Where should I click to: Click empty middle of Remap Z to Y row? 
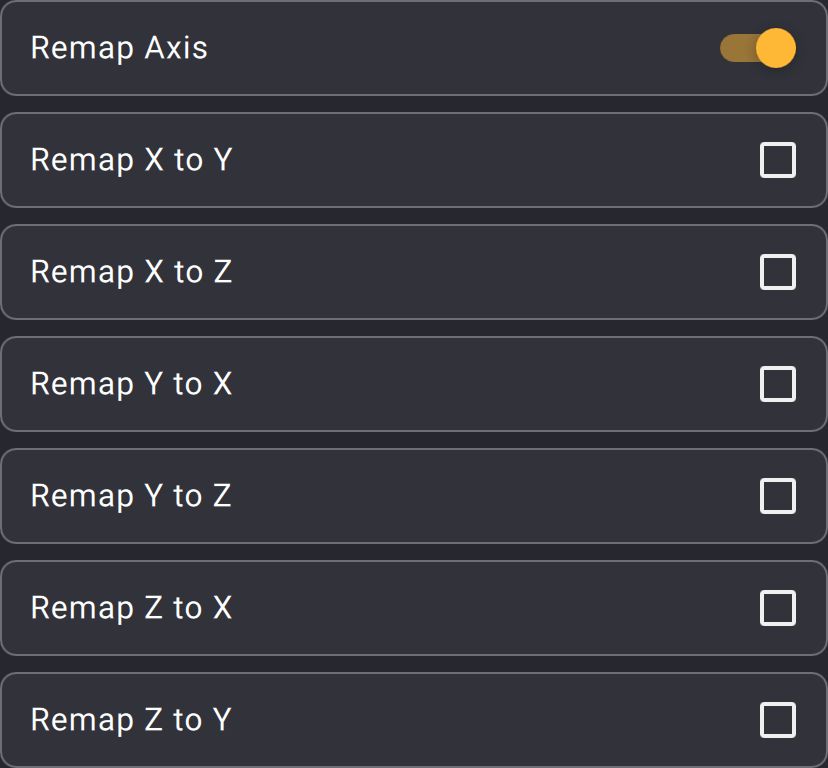coord(480,720)
